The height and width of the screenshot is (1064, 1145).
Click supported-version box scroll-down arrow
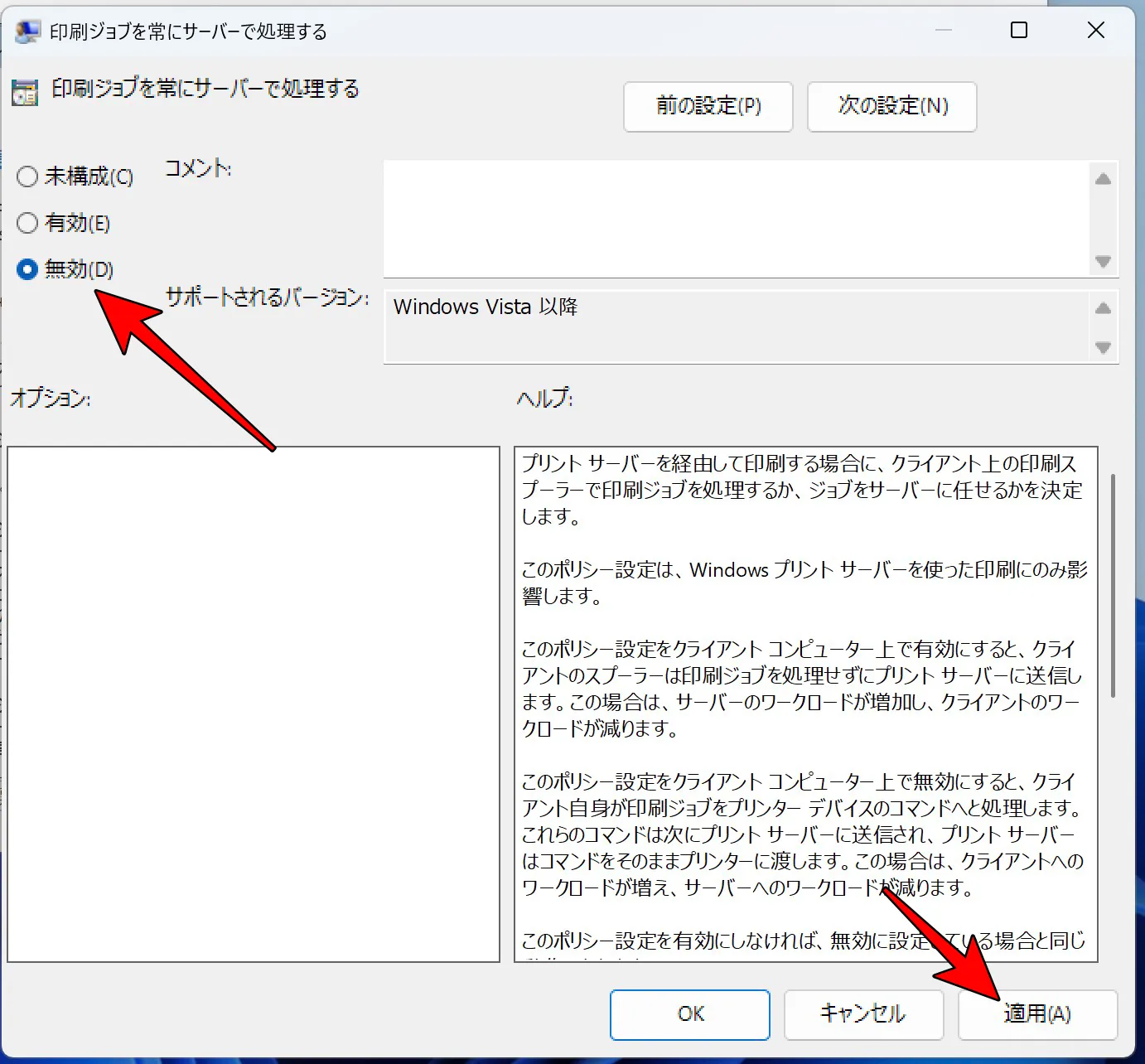click(1103, 347)
